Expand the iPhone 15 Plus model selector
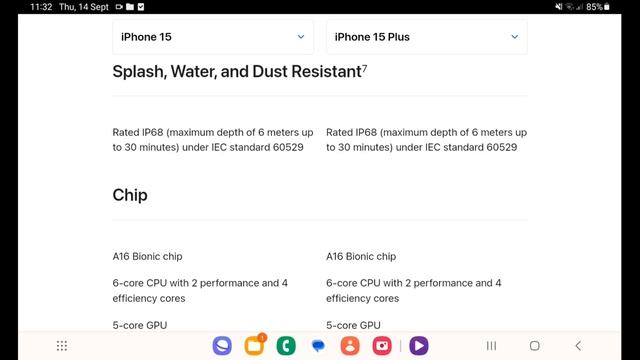640x360 pixels. (x=427, y=37)
